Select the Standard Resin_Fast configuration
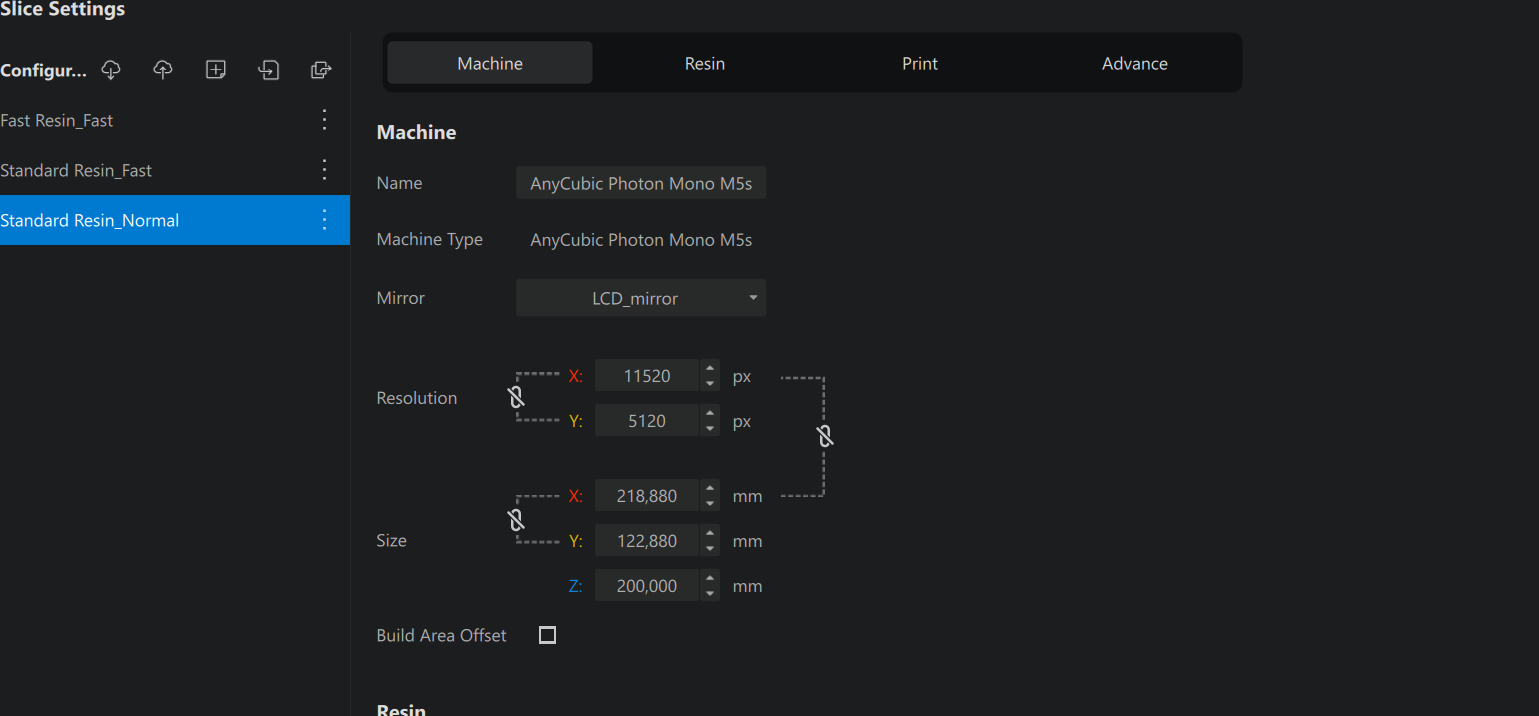This screenshot has height=716, width=1539. [x=175, y=170]
